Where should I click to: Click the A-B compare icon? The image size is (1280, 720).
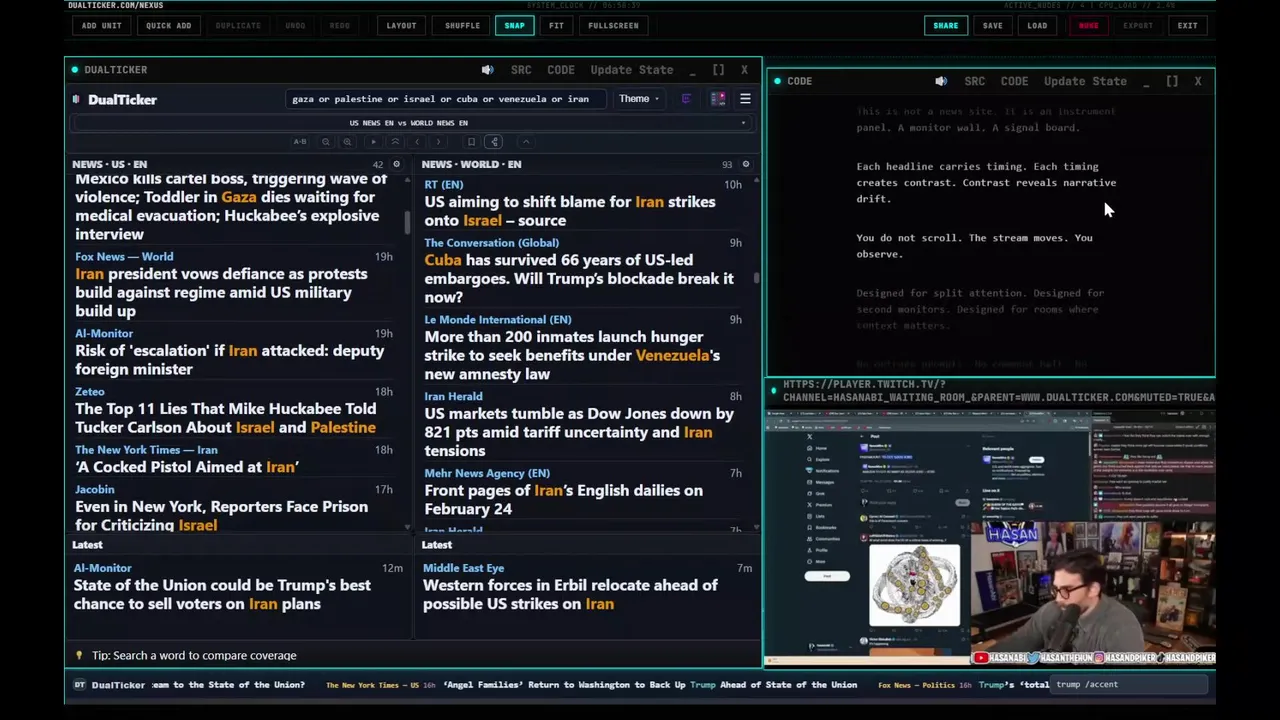(x=300, y=142)
